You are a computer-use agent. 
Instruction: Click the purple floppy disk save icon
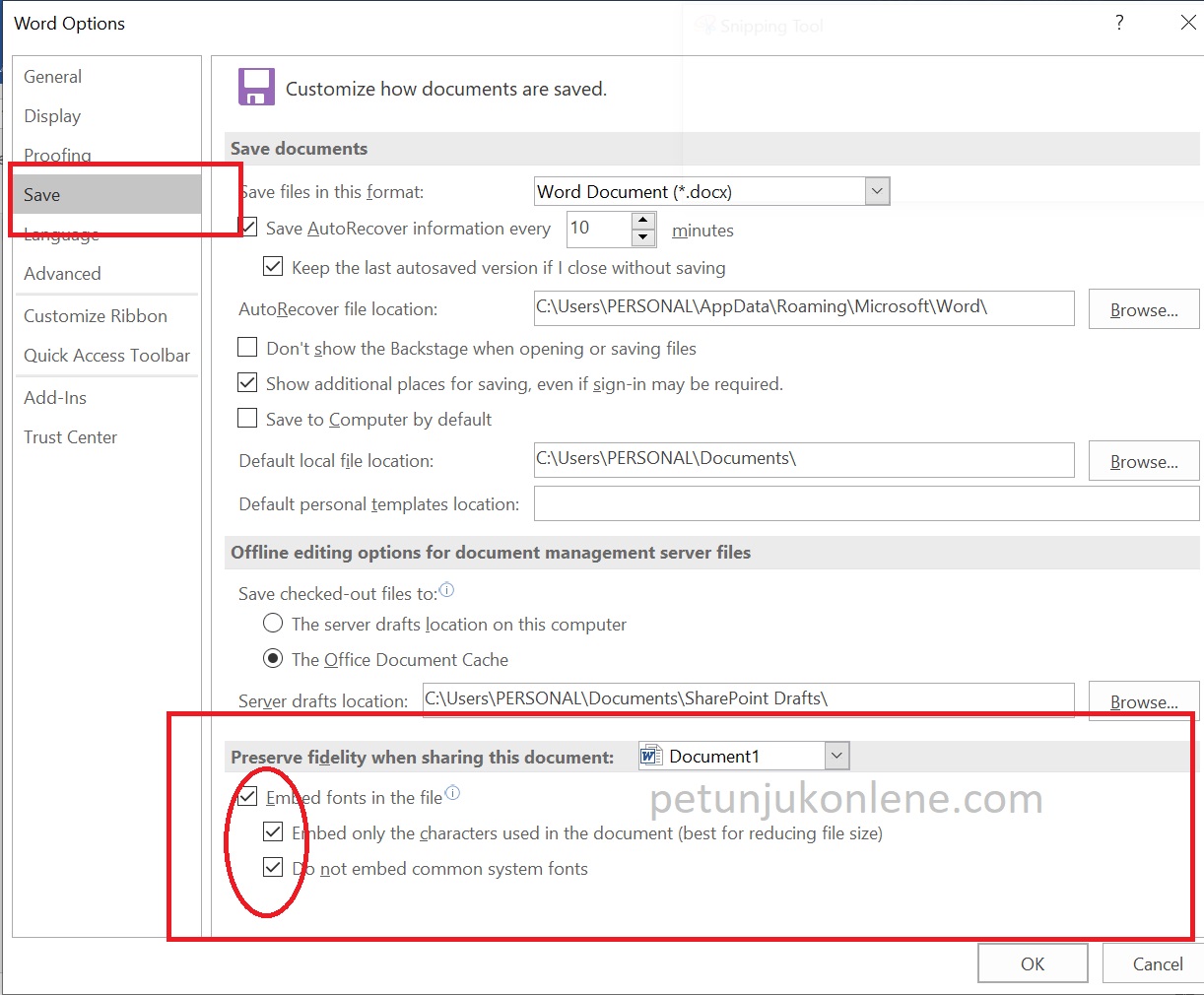256,87
